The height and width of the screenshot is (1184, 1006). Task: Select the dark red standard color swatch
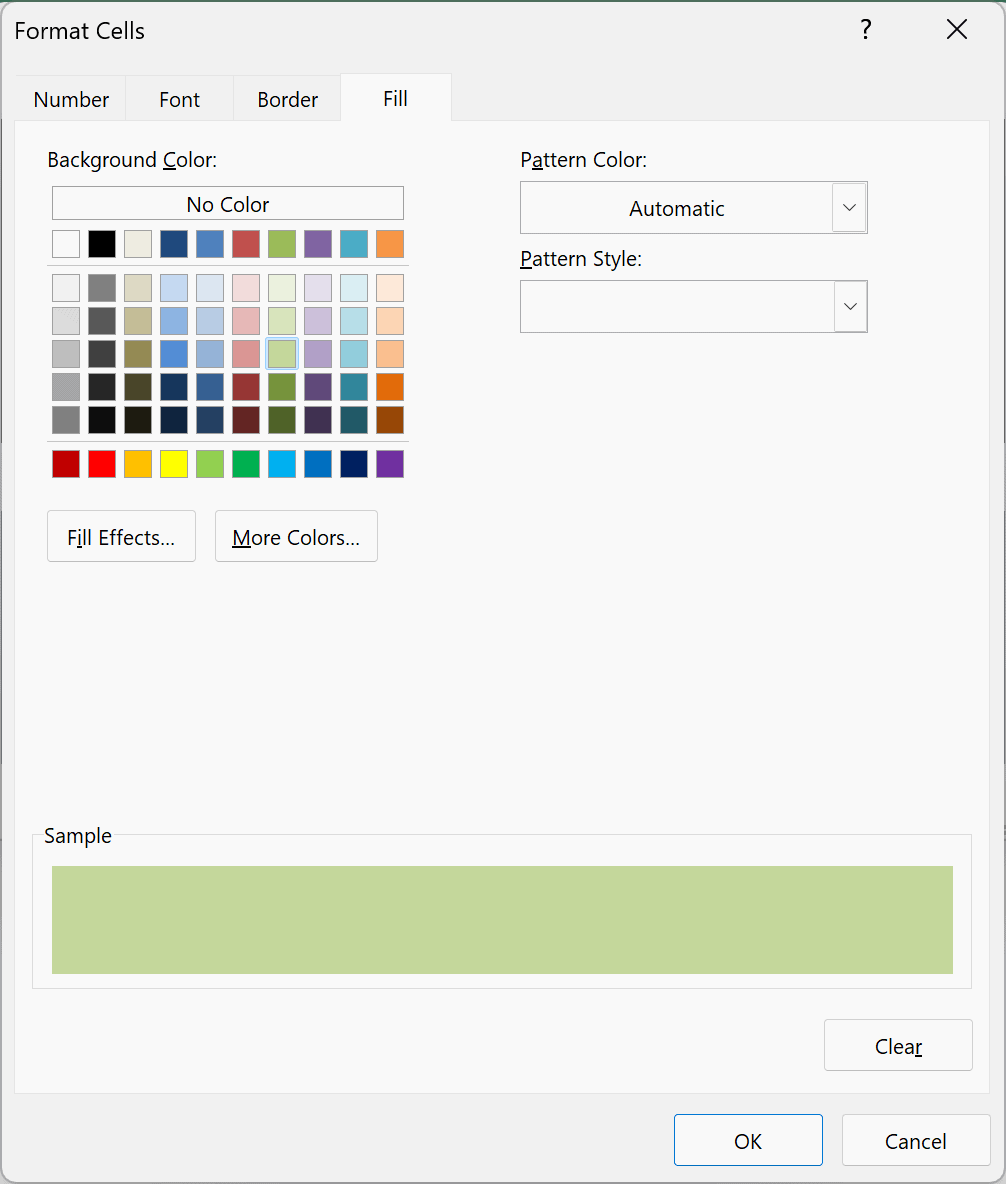66,464
